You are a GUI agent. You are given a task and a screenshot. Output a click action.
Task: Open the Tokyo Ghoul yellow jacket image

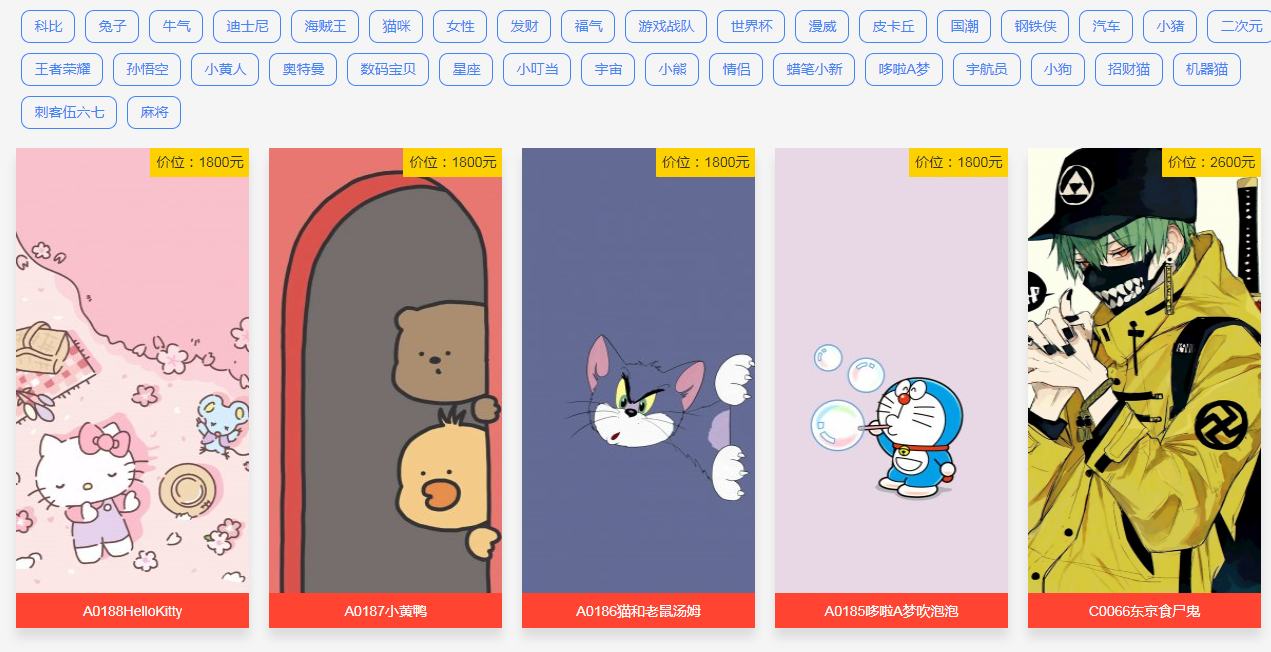coord(1144,371)
